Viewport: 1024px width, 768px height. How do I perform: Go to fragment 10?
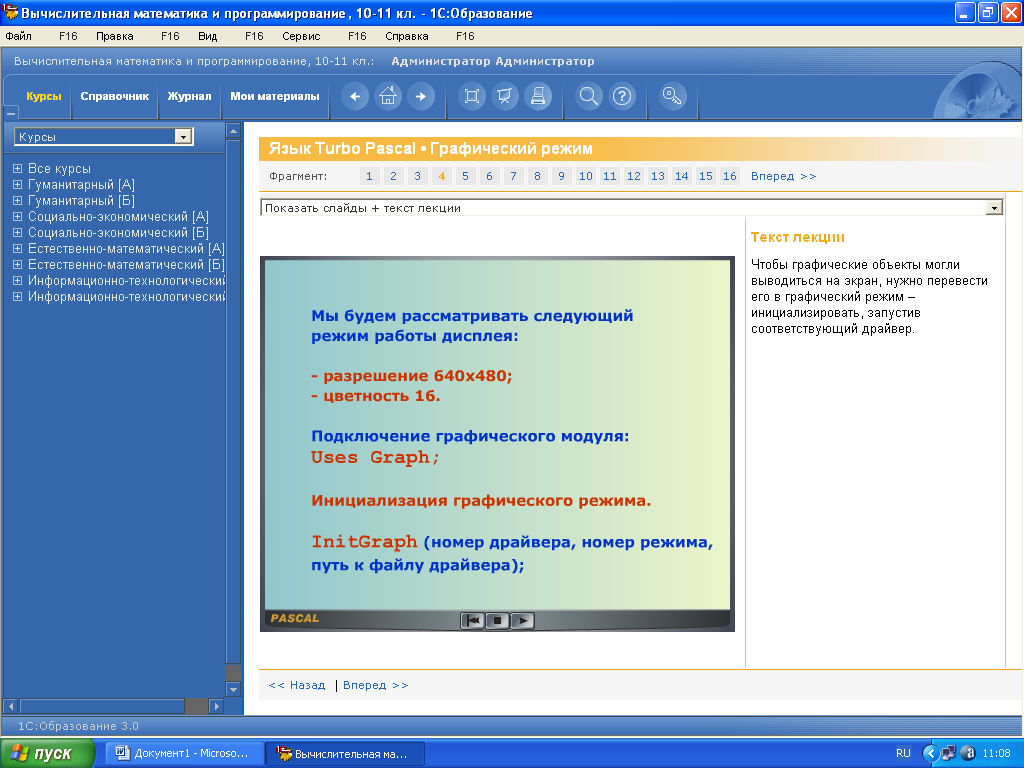586,176
